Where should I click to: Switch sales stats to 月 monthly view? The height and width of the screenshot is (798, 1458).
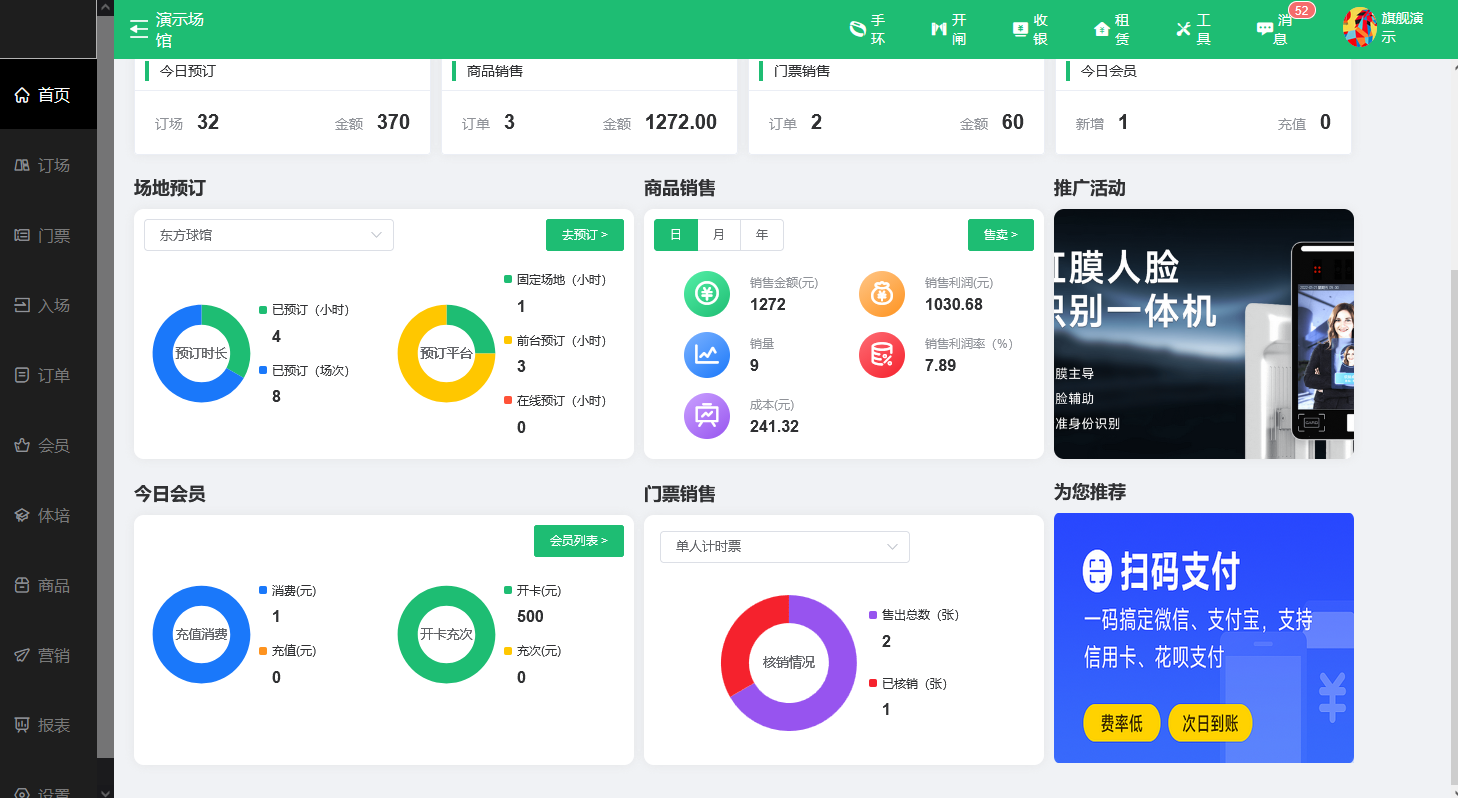click(x=718, y=235)
